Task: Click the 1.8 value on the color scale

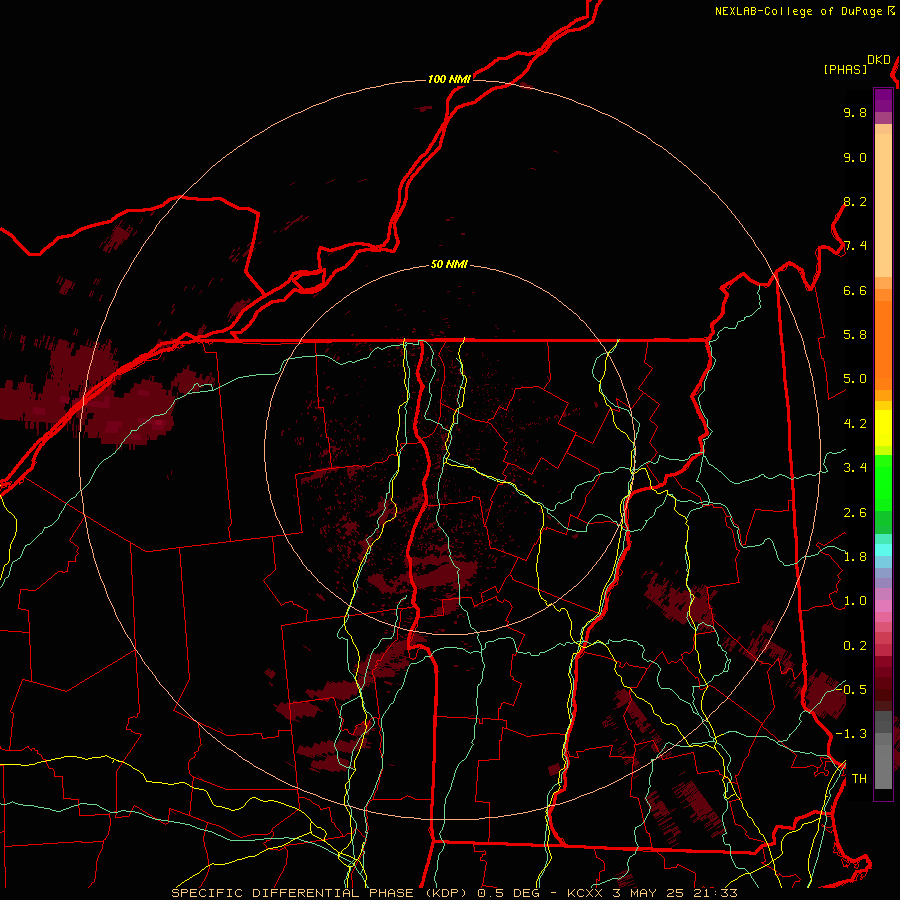Action: (855, 557)
